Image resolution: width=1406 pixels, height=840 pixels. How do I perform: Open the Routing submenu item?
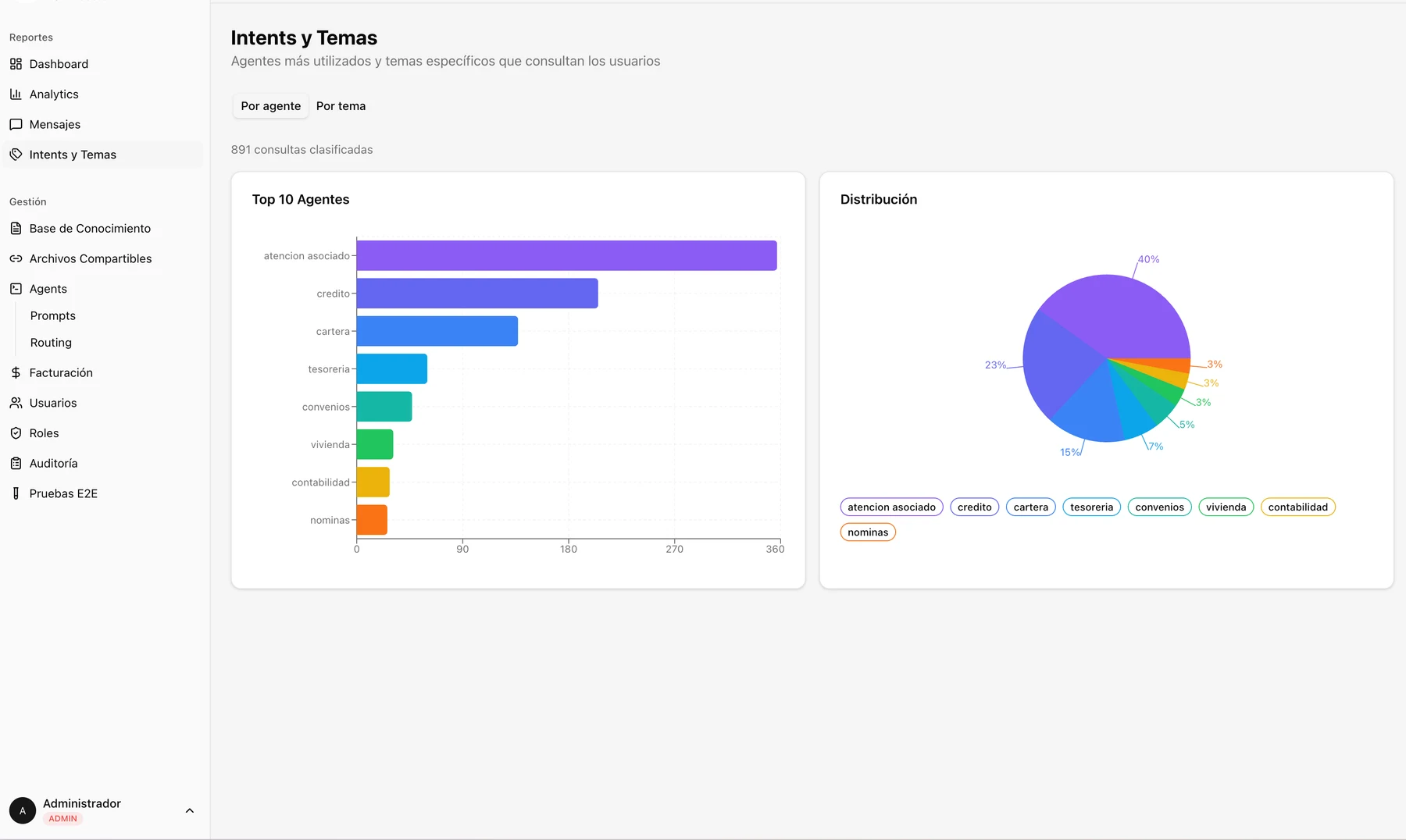(51, 343)
